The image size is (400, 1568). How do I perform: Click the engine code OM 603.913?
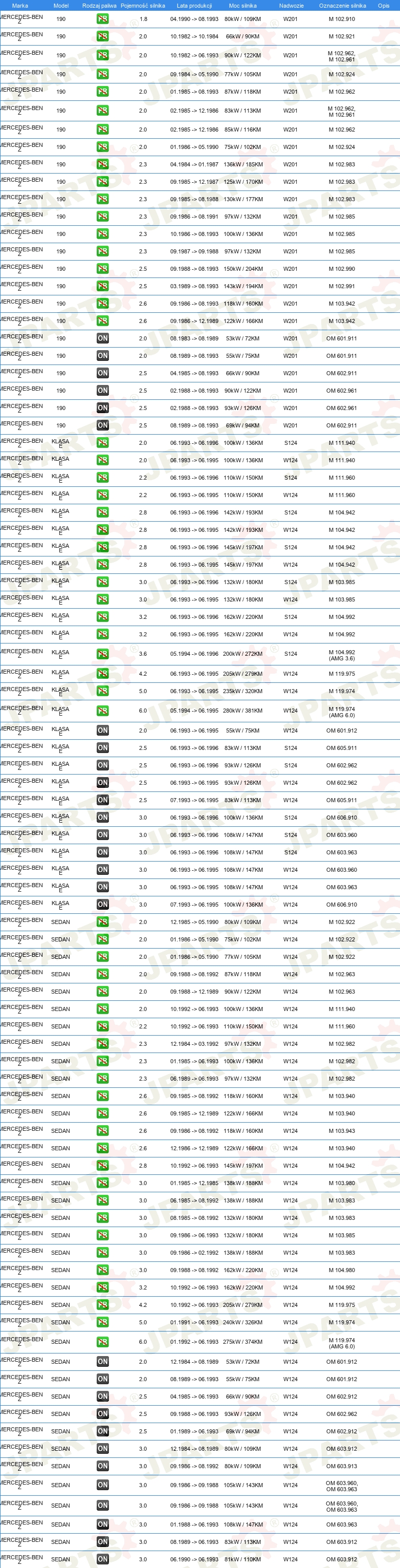[x=342, y=1466]
